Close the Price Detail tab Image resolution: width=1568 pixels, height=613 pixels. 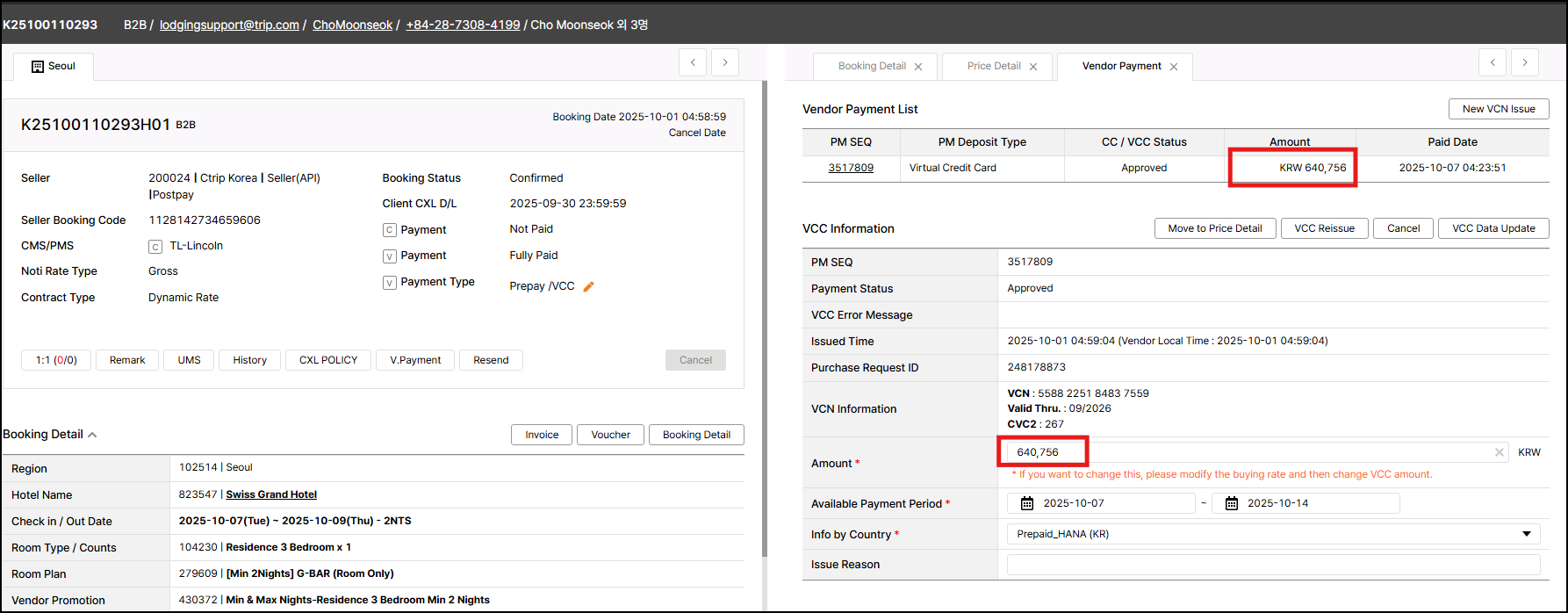[x=1033, y=67]
